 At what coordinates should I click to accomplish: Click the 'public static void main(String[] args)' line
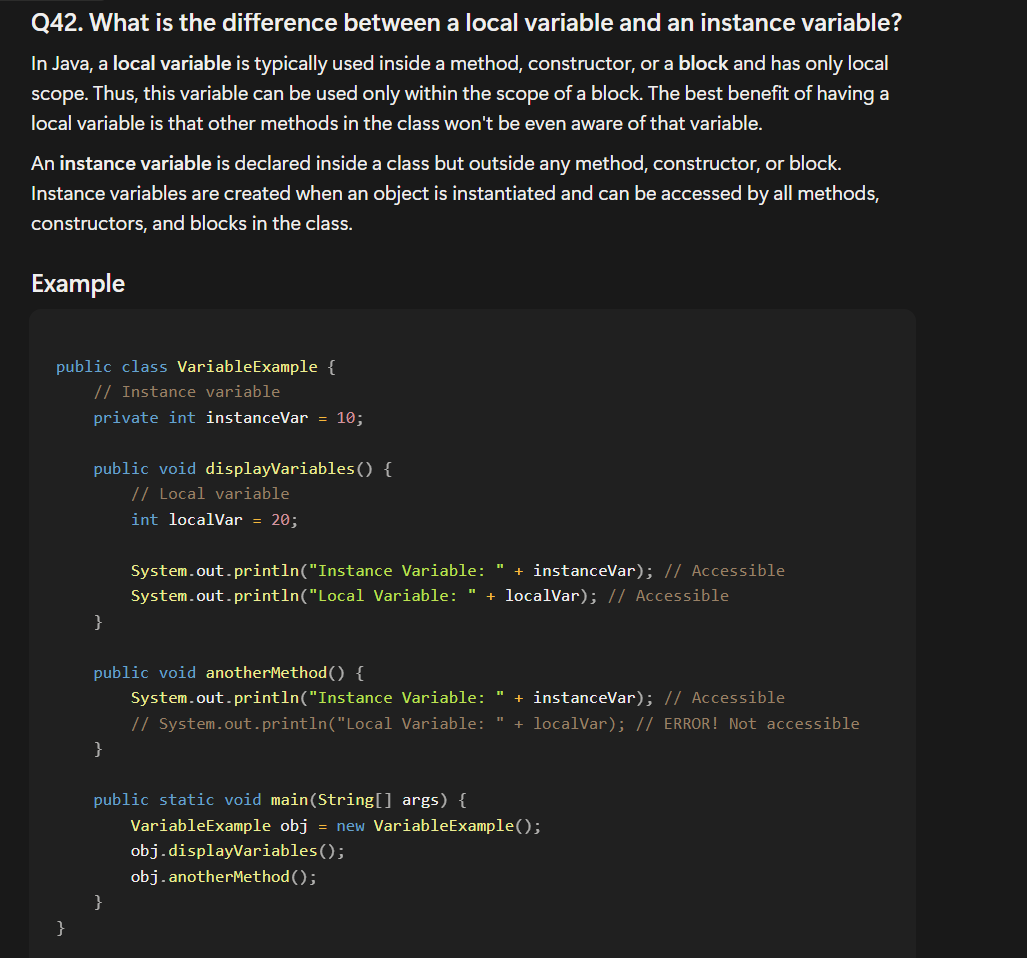pos(280,800)
